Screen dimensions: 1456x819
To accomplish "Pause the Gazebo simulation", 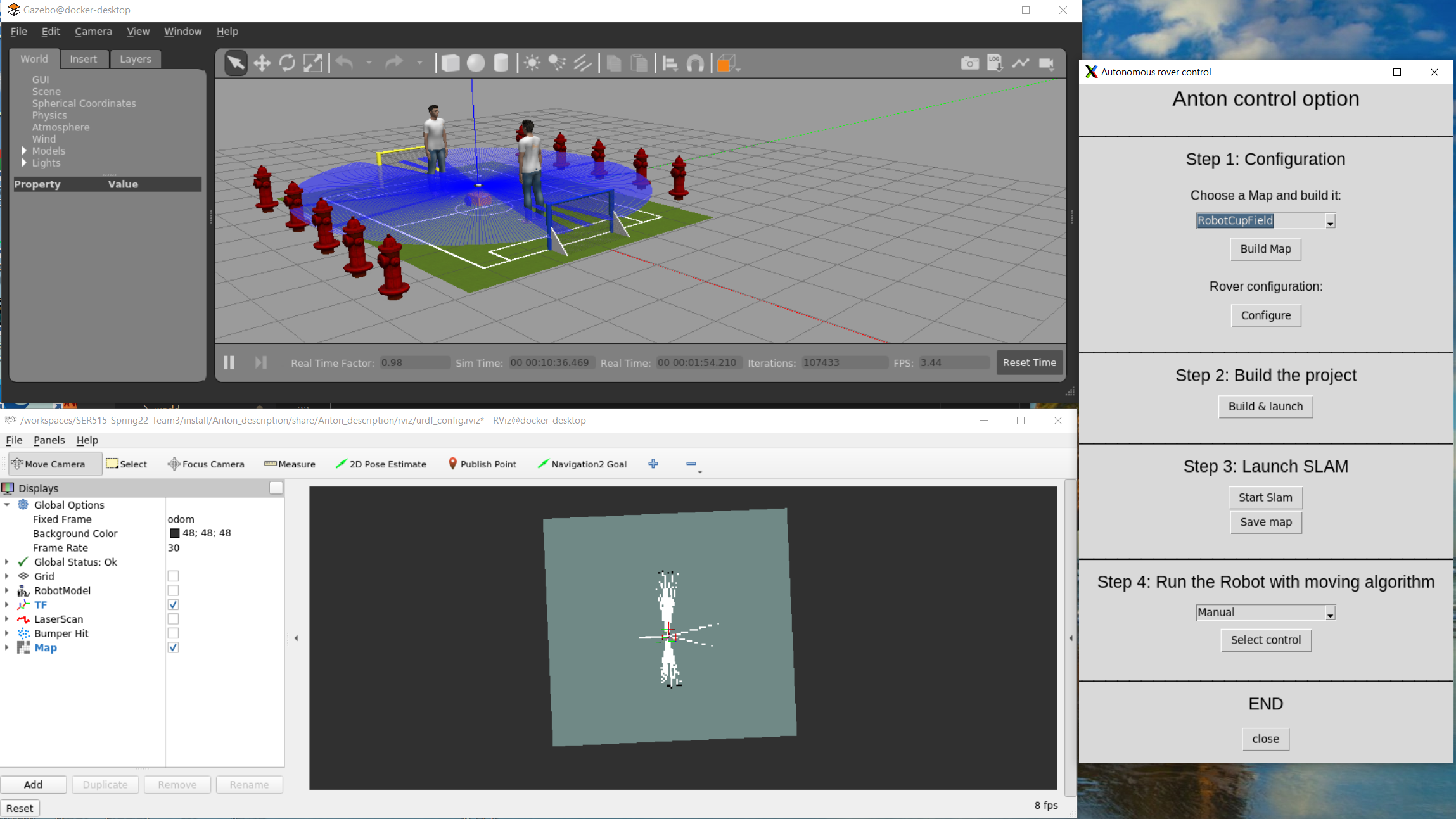I will [229, 362].
